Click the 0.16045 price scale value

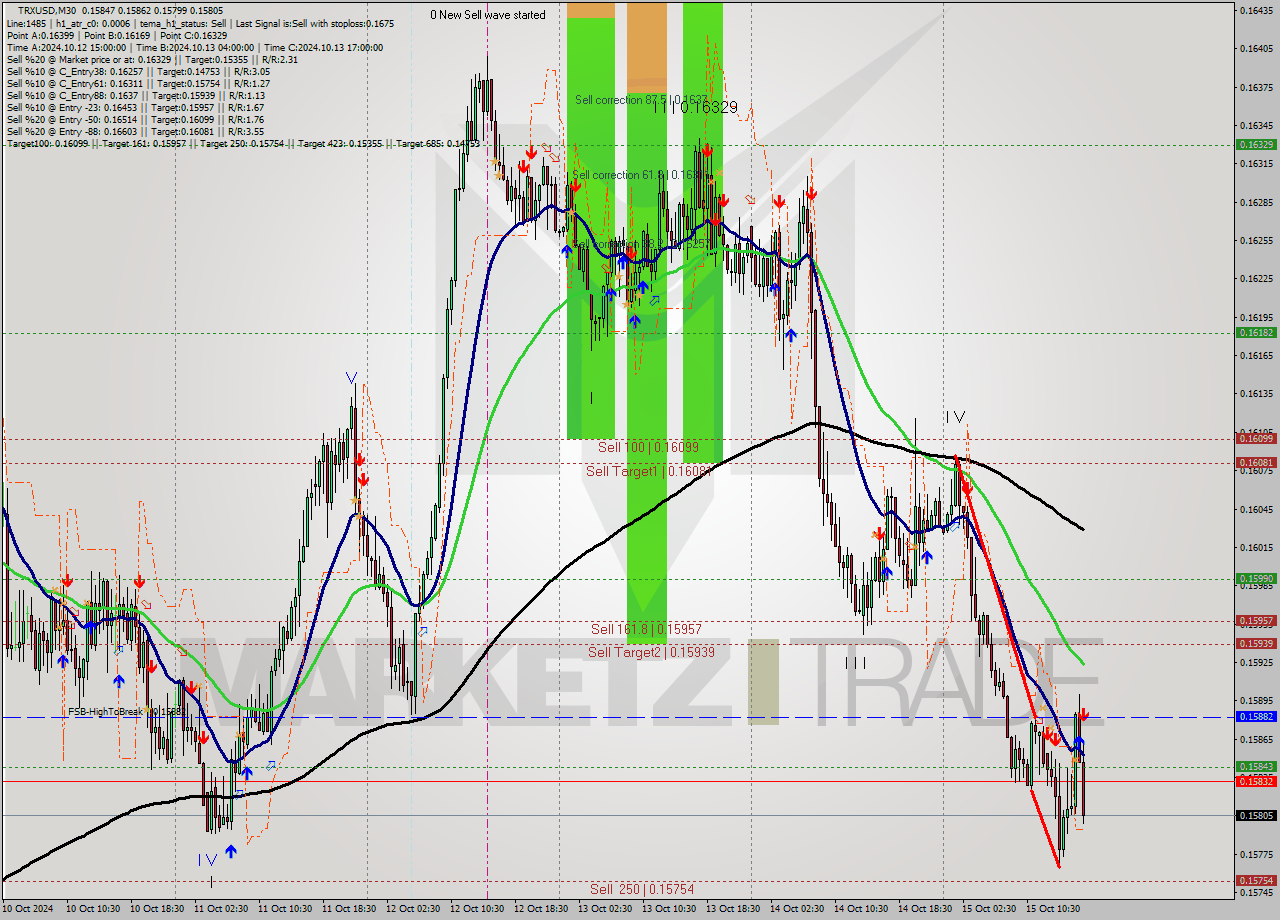click(1256, 509)
